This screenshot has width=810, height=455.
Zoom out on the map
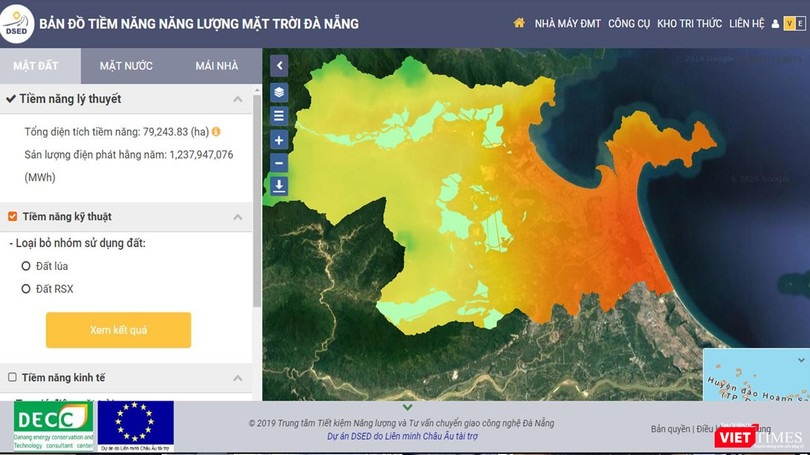tap(279, 163)
